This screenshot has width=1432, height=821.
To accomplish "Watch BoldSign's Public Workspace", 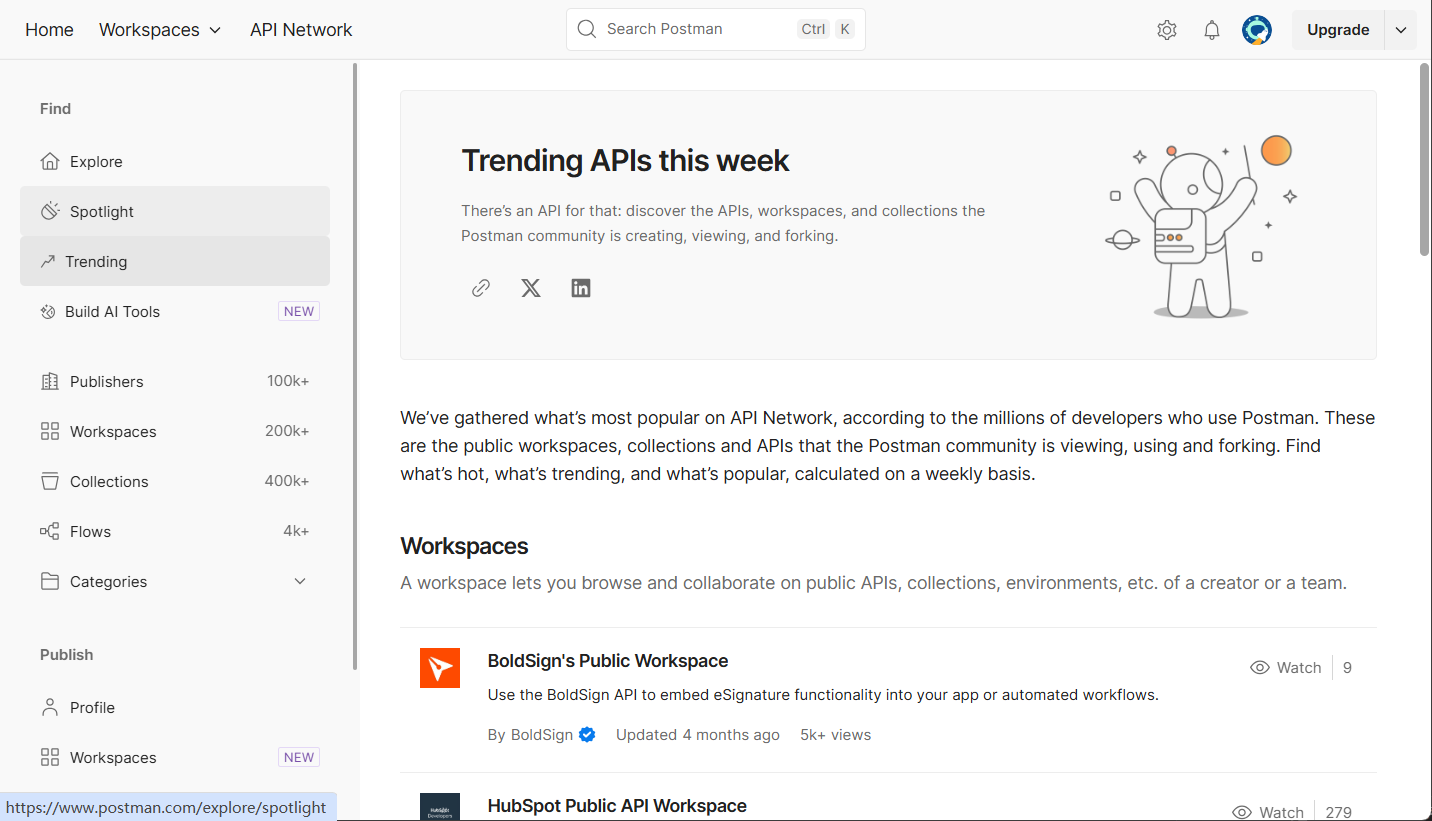I will tap(1286, 668).
